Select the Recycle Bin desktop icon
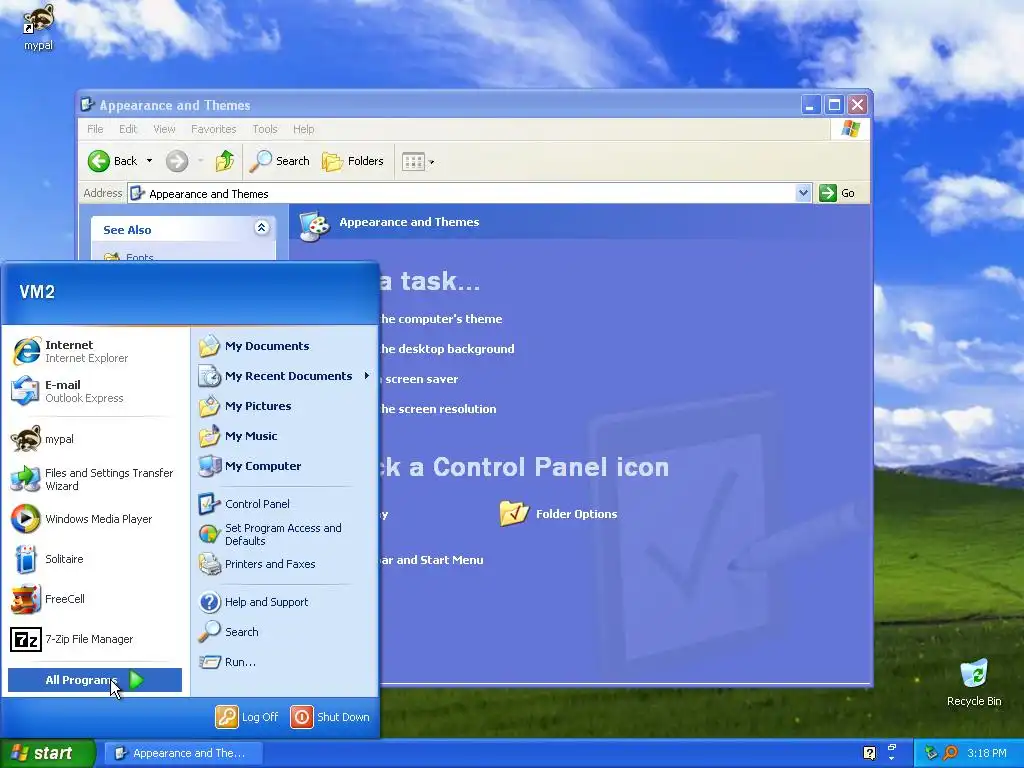This screenshot has height=768, width=1024. [x=974, y=682]
